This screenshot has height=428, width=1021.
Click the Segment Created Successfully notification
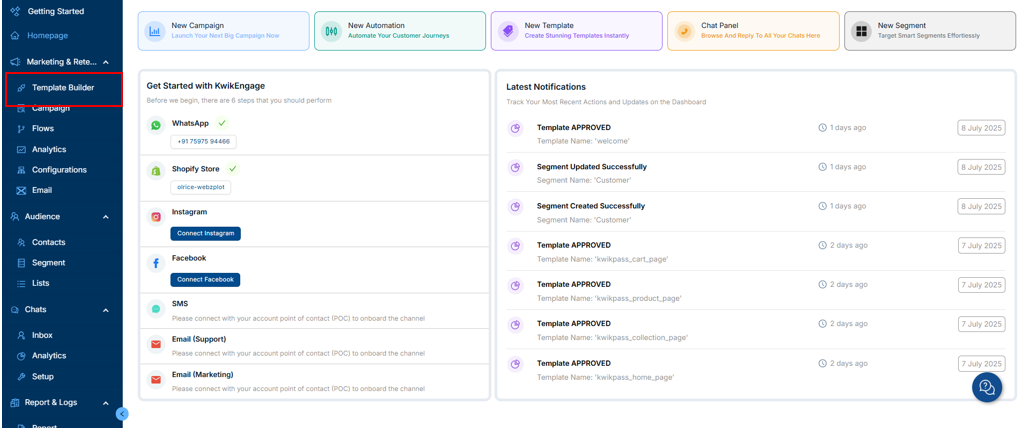click(x=756, y=212)
